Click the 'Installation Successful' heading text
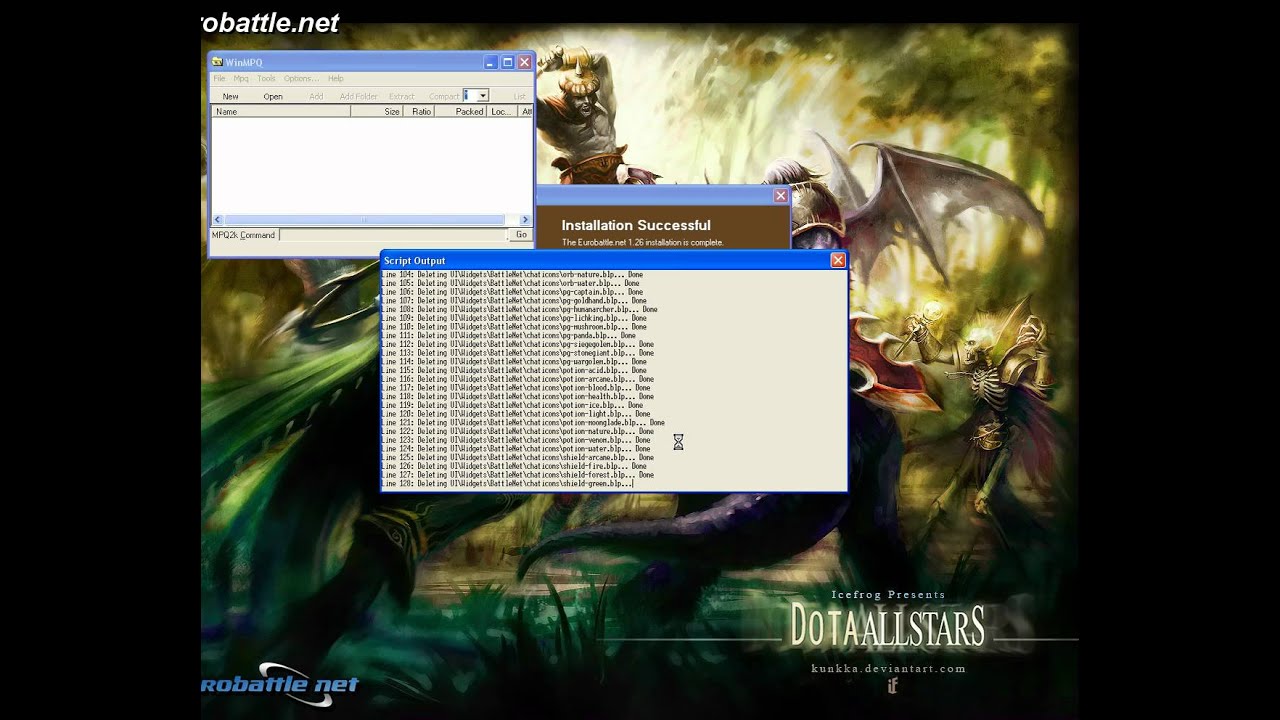The width and height of the screenshot is (1280, 720). (636, 225)
